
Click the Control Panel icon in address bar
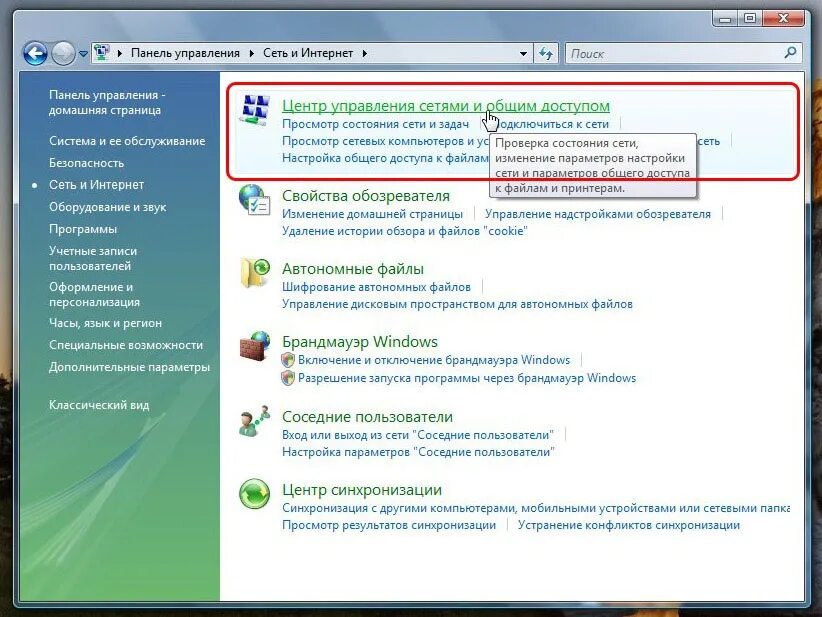click(x=102, y=53)
